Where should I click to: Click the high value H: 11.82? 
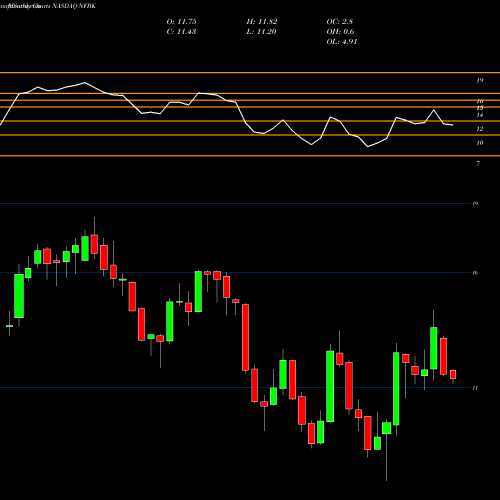point(262,22)
